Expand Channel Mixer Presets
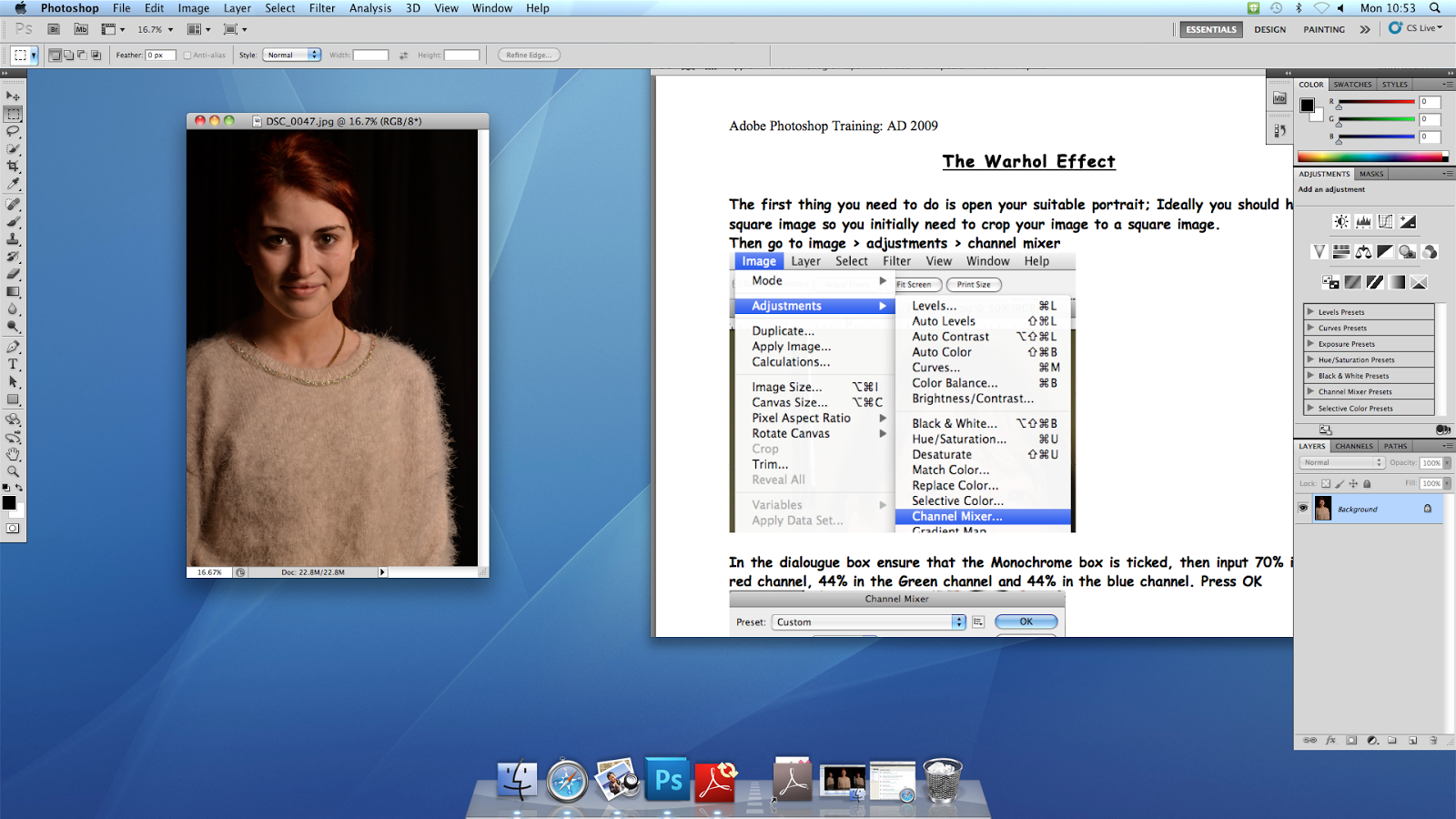Image resolution: width=1456 pixels, height=819 pixels. click(1310, 391)
